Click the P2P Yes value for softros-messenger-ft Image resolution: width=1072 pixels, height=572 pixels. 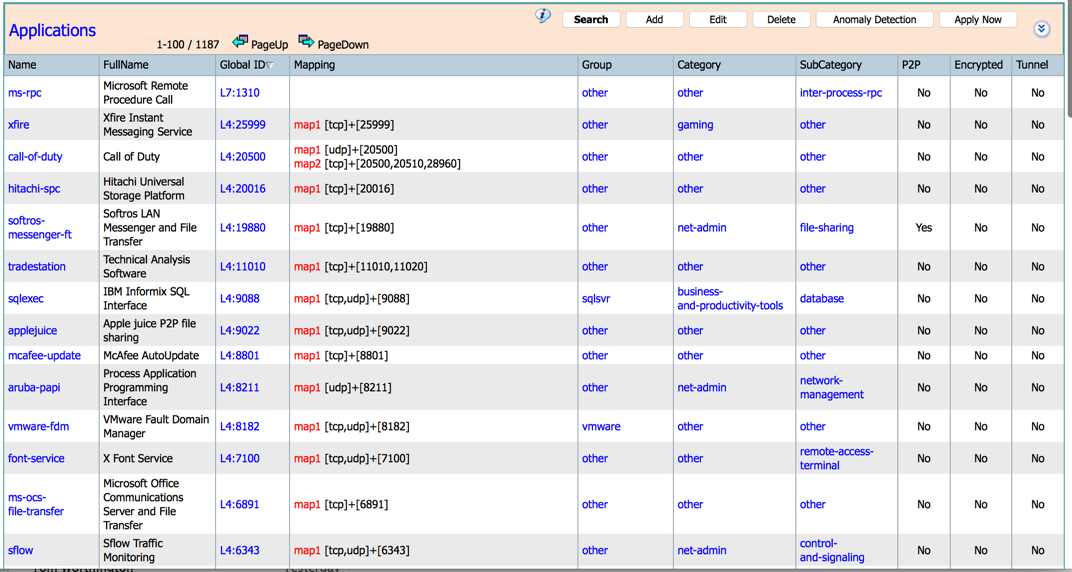pyautogui.click(x=924, y=228)
